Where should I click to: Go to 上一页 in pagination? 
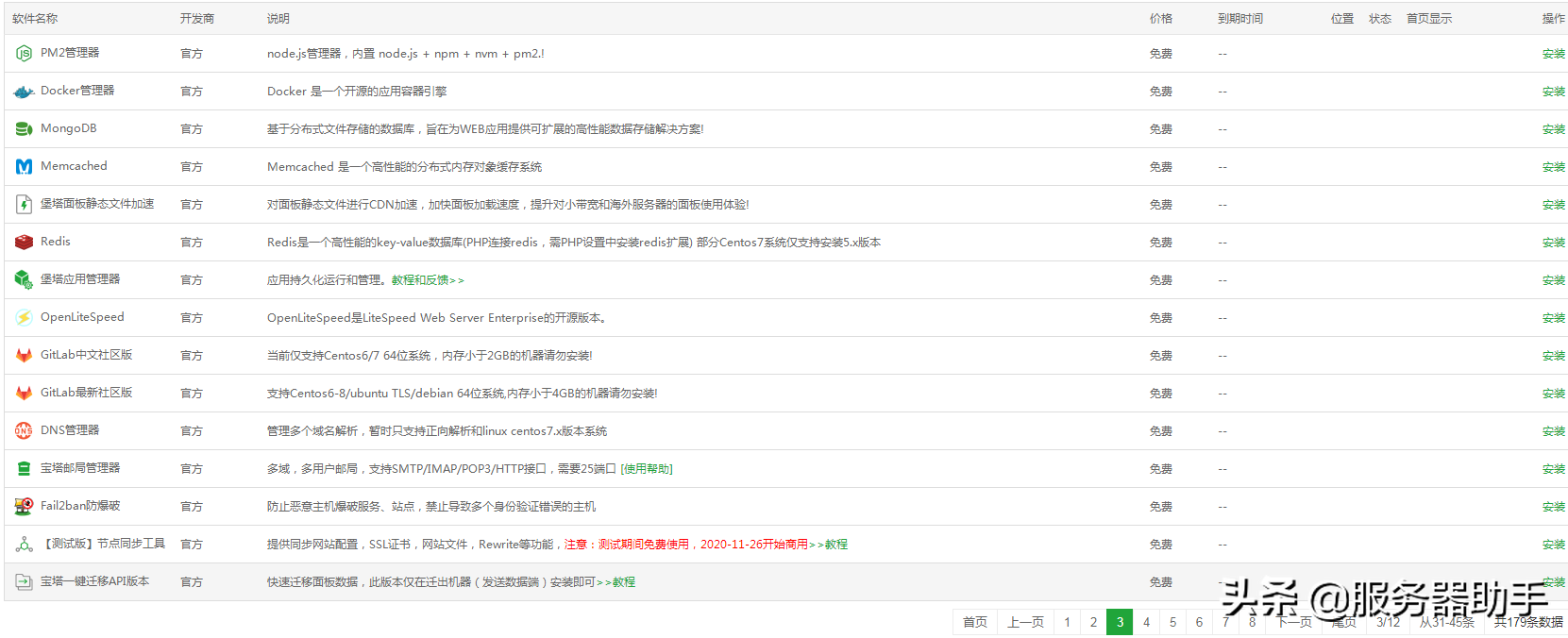coord(1025,622)
